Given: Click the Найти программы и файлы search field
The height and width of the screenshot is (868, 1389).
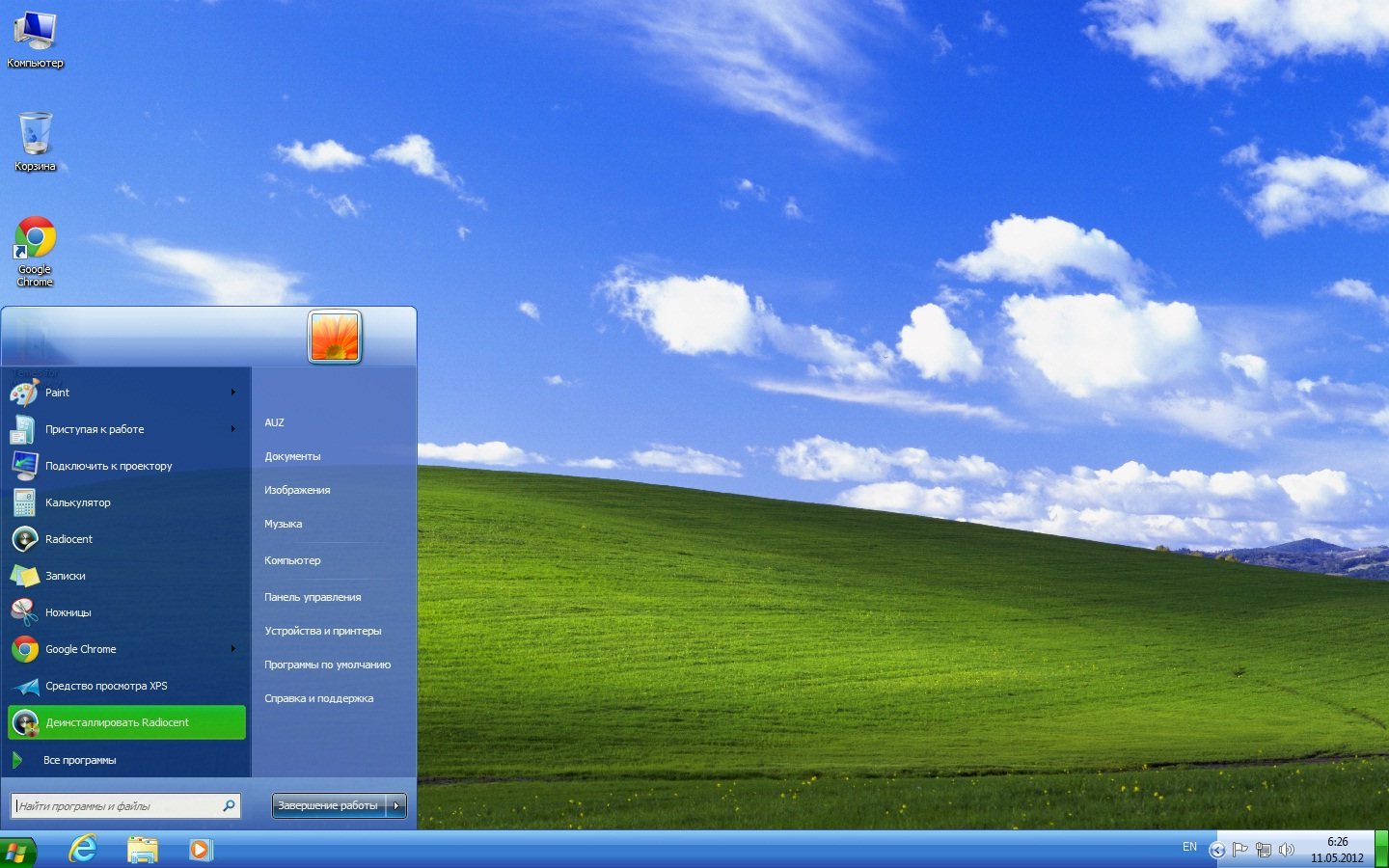Looking at the screenshot, I should 118,806.
